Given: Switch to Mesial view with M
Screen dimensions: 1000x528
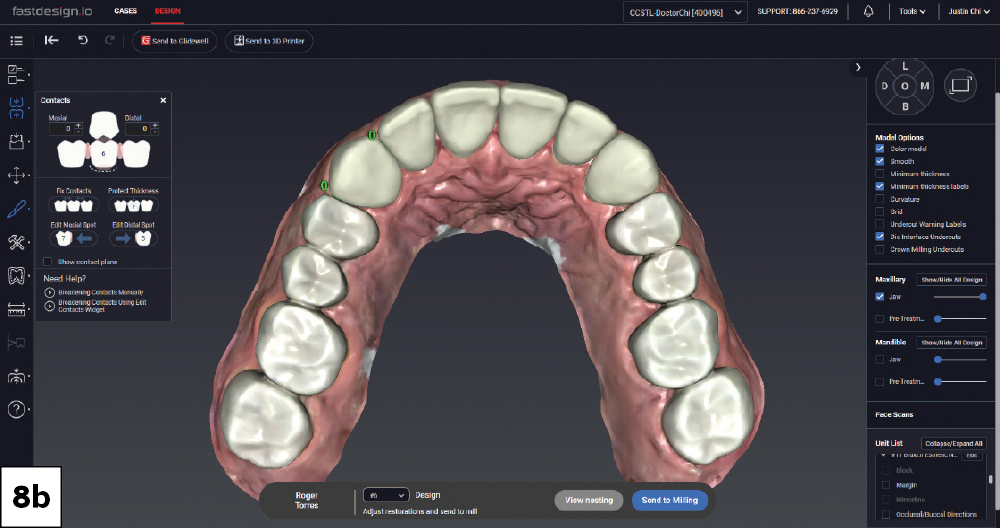Looking at the screenshot, I should [925, 86].
